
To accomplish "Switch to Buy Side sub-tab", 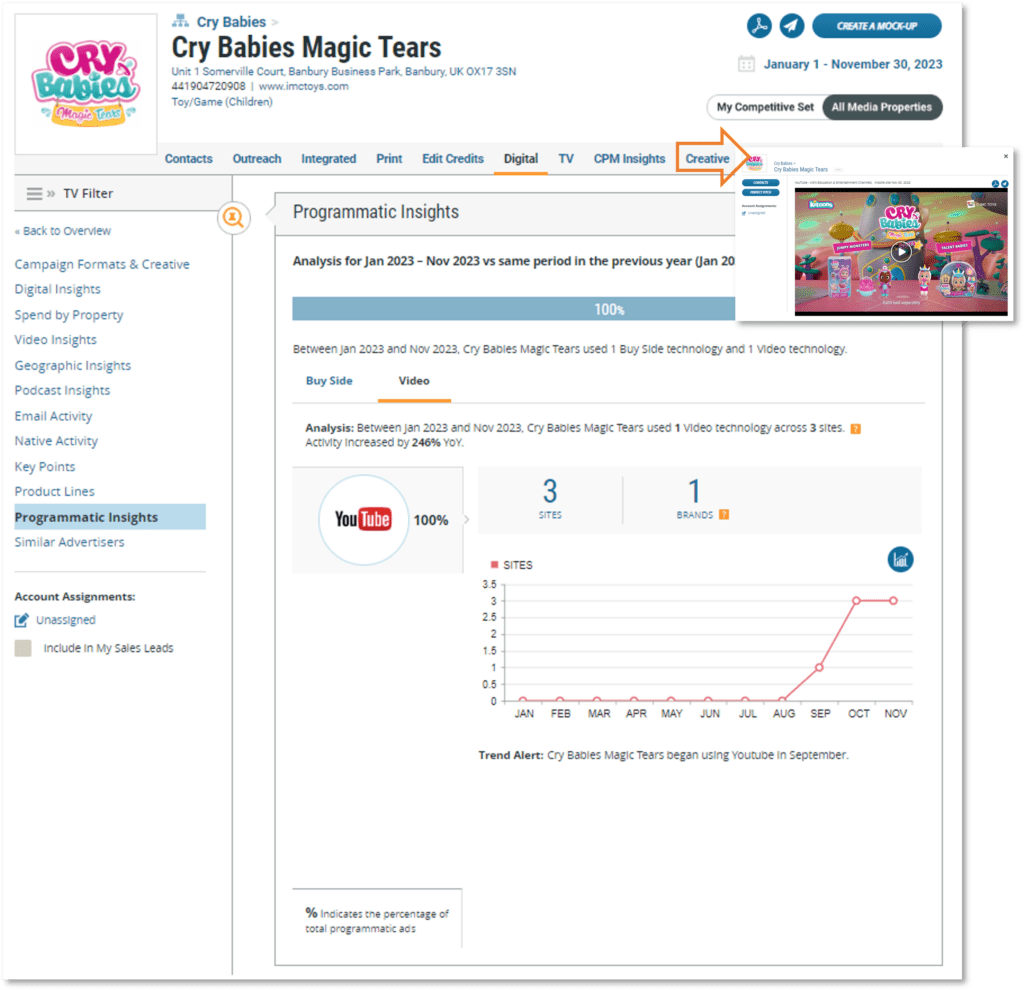I will point(329,381).
